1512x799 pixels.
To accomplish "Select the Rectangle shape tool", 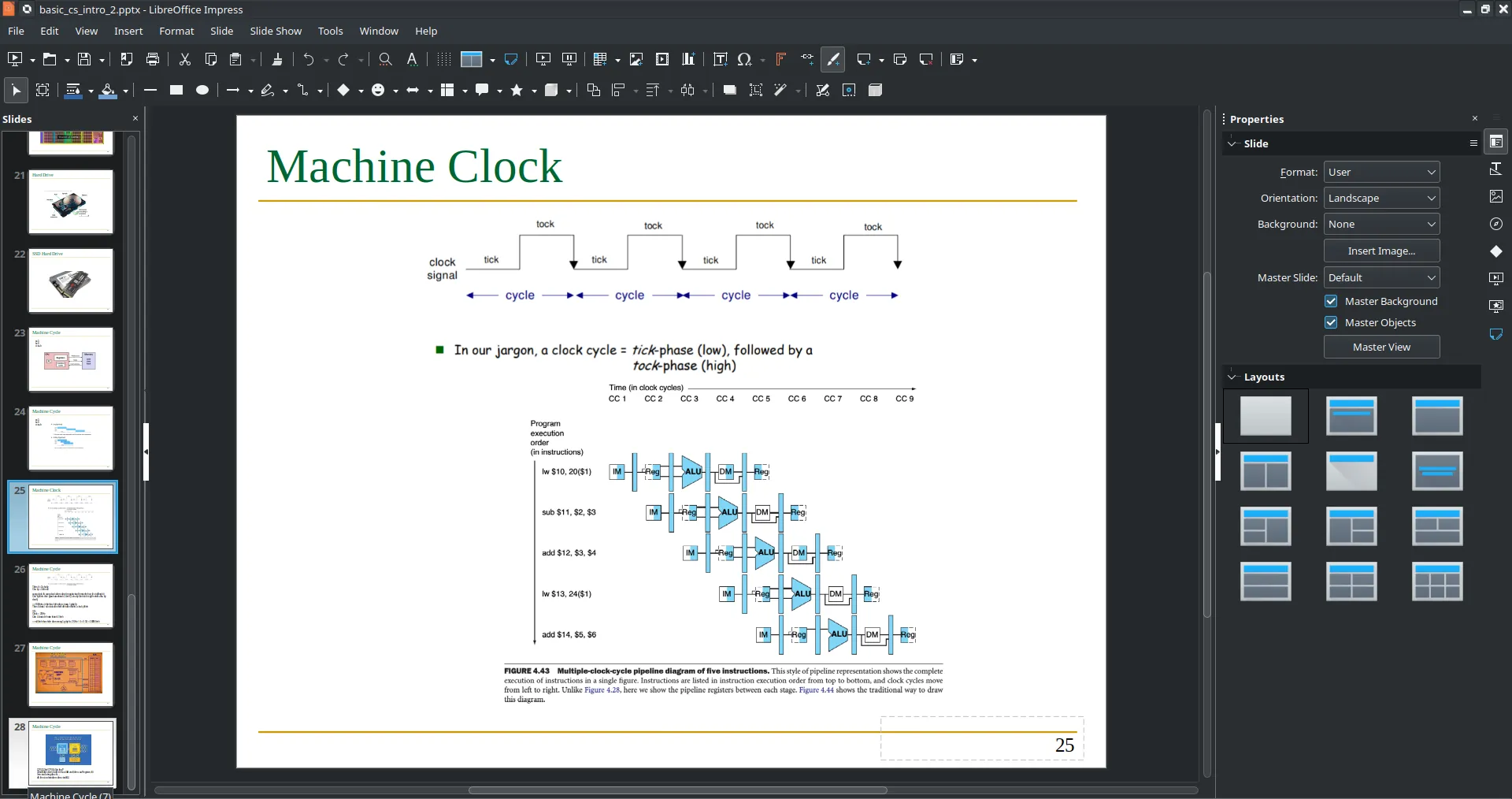I will click(x=176, y=90).
